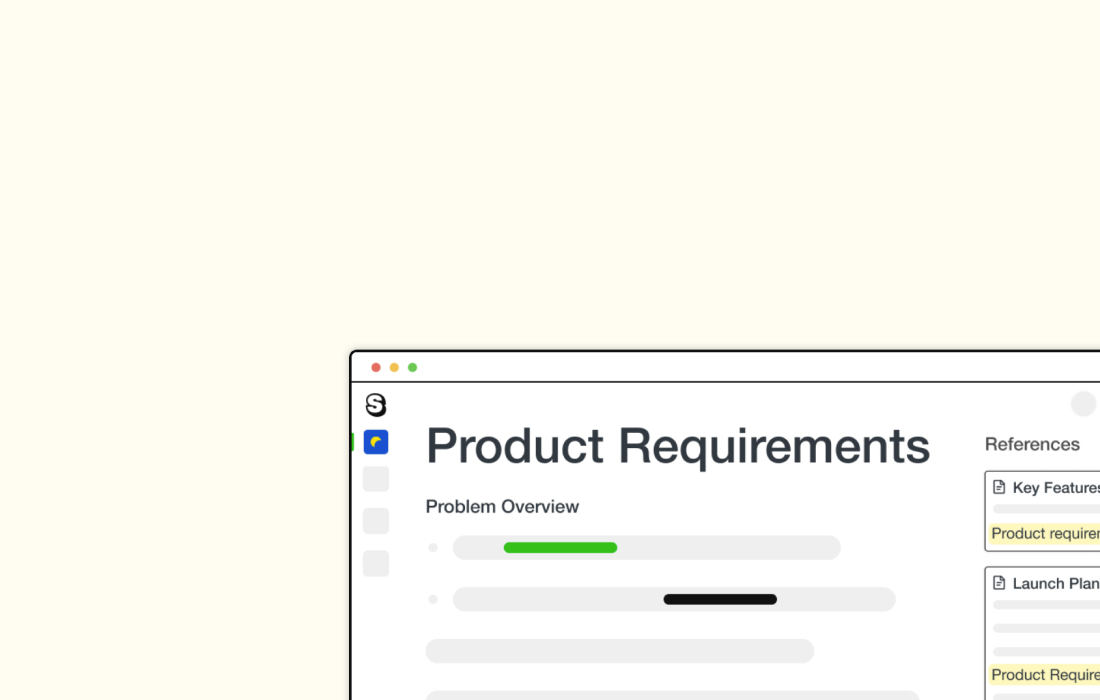Image resolution: width=1100 pixels, height=700 pixels.
Task: Open the gray profile avatar circle
Action: [x=1084, y=404]
